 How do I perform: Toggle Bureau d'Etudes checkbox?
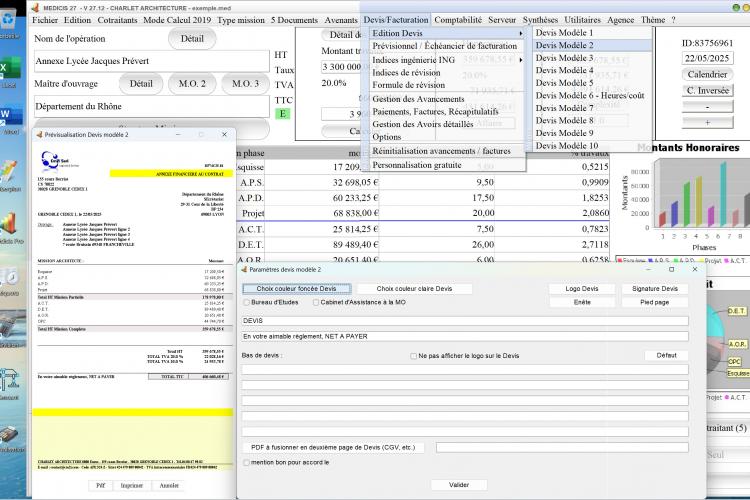pyautogui.click(x=247, y=302)
